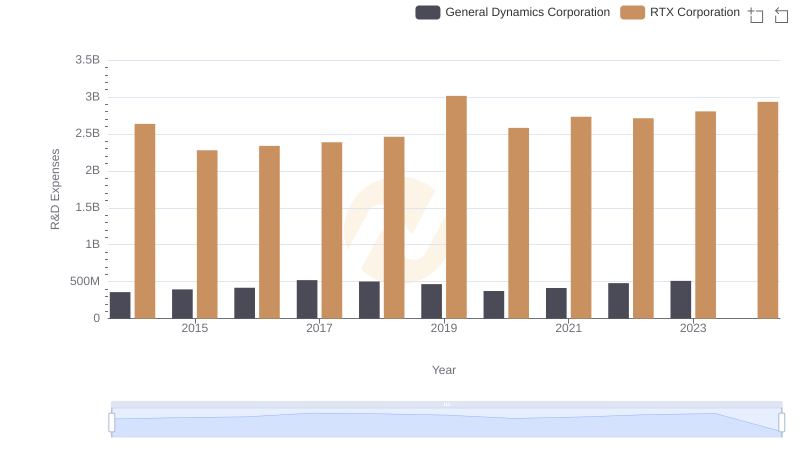This screenshot has height=461, width=800.
Task: Click the rightmost RTX bar after 2023
Action: coord(768,210)
